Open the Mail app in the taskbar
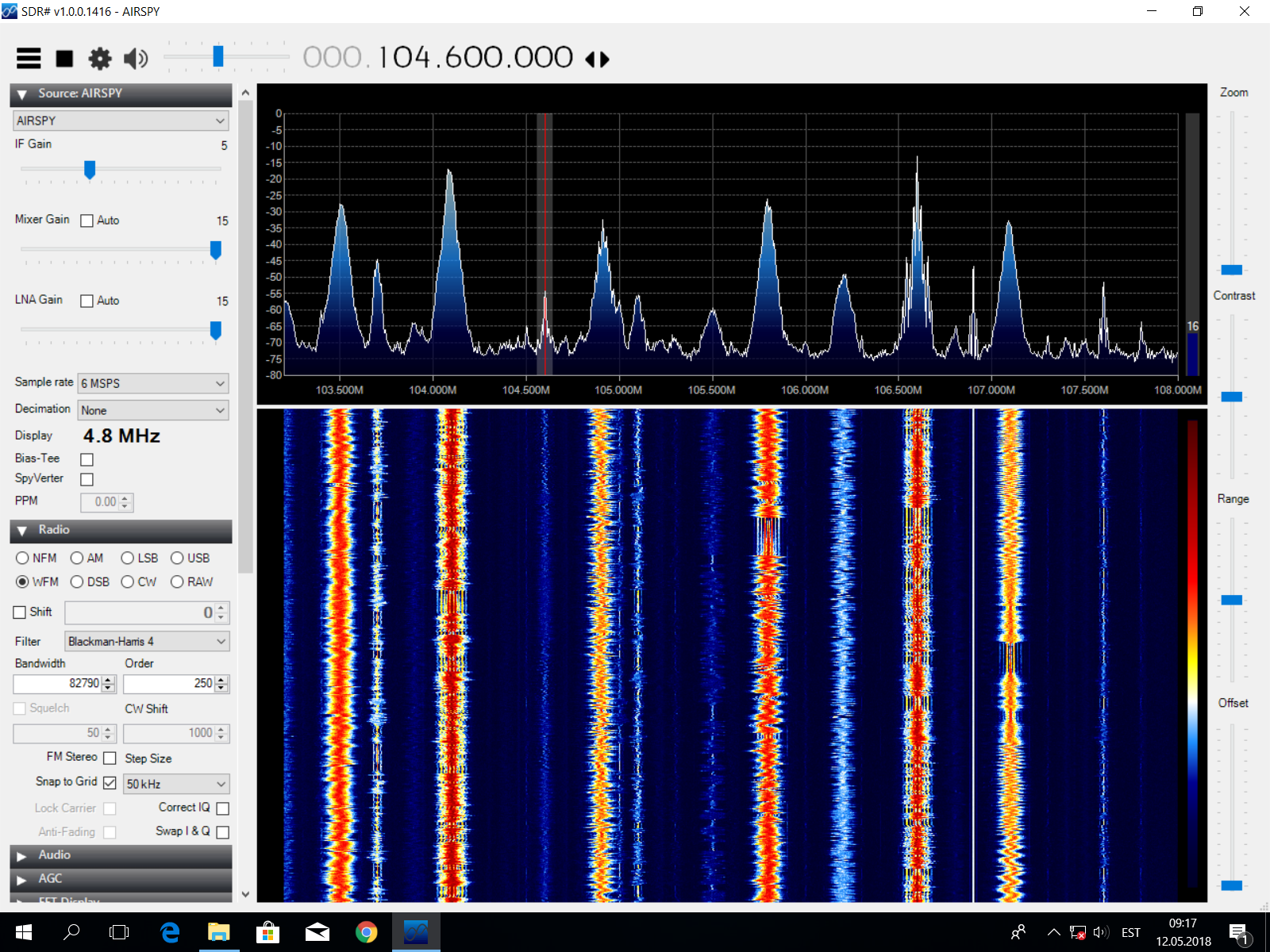The height and width of the screenshot is (952, 1270). (x=317, y=932)
